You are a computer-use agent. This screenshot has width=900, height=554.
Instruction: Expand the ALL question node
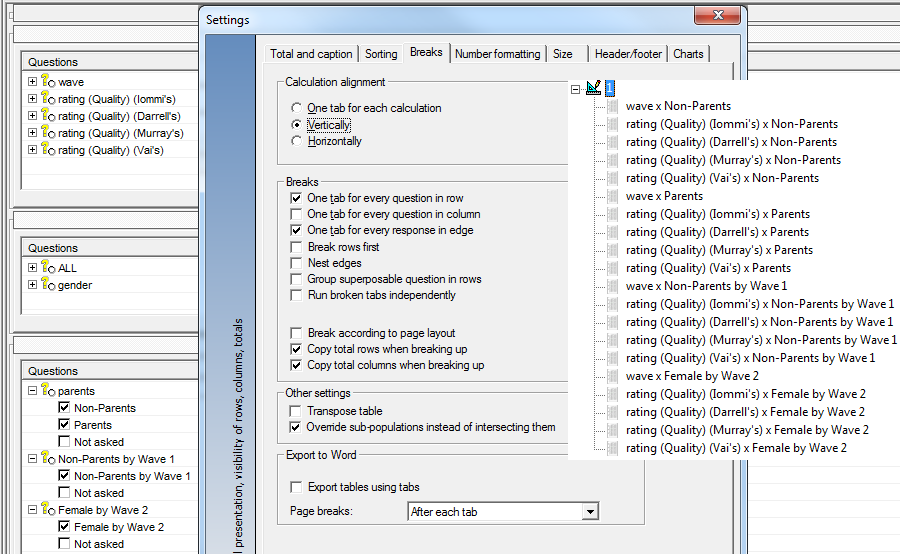(x=33, y=268)
